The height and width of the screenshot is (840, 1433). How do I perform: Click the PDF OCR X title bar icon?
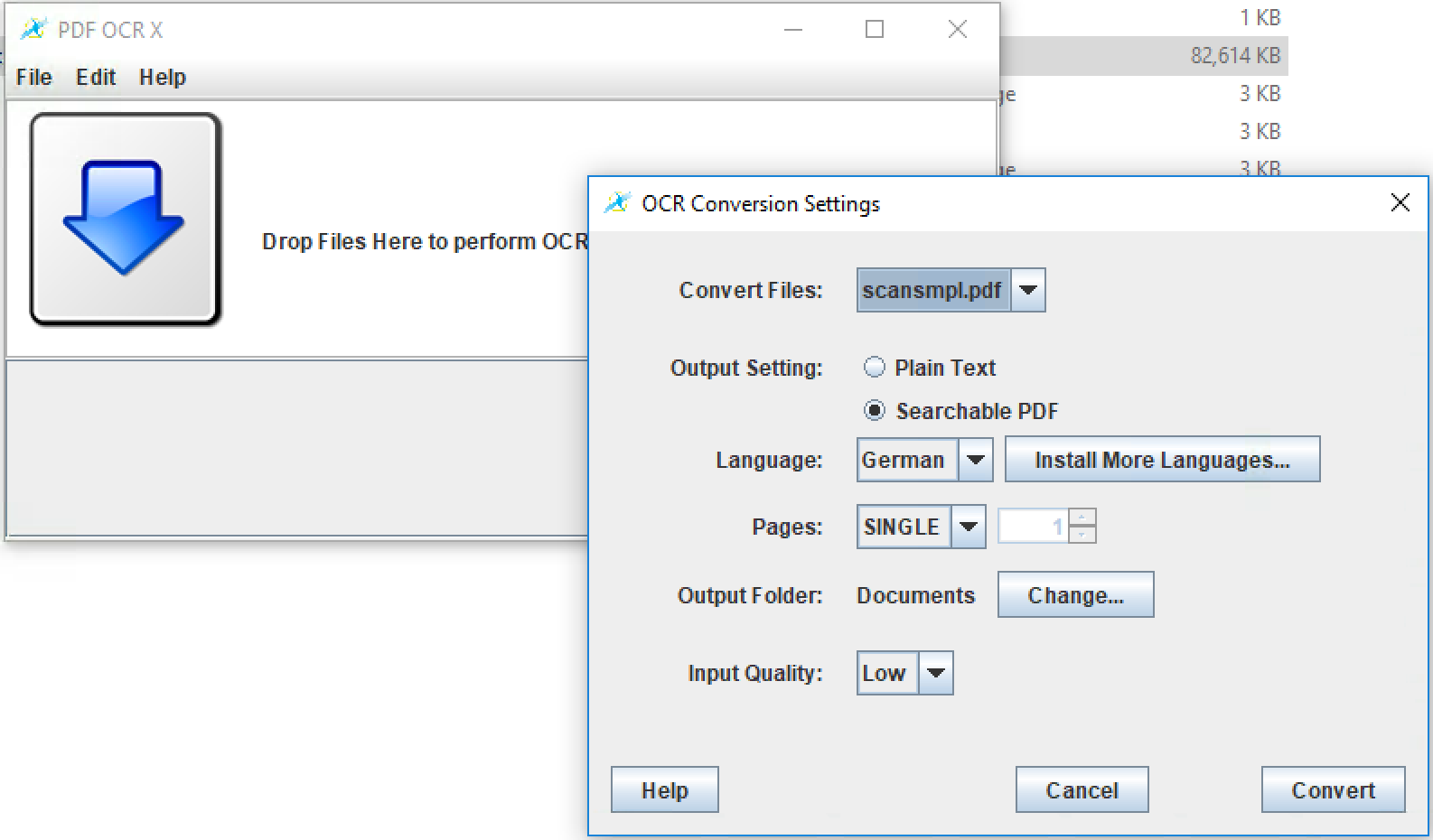click(x=33, y=29)
